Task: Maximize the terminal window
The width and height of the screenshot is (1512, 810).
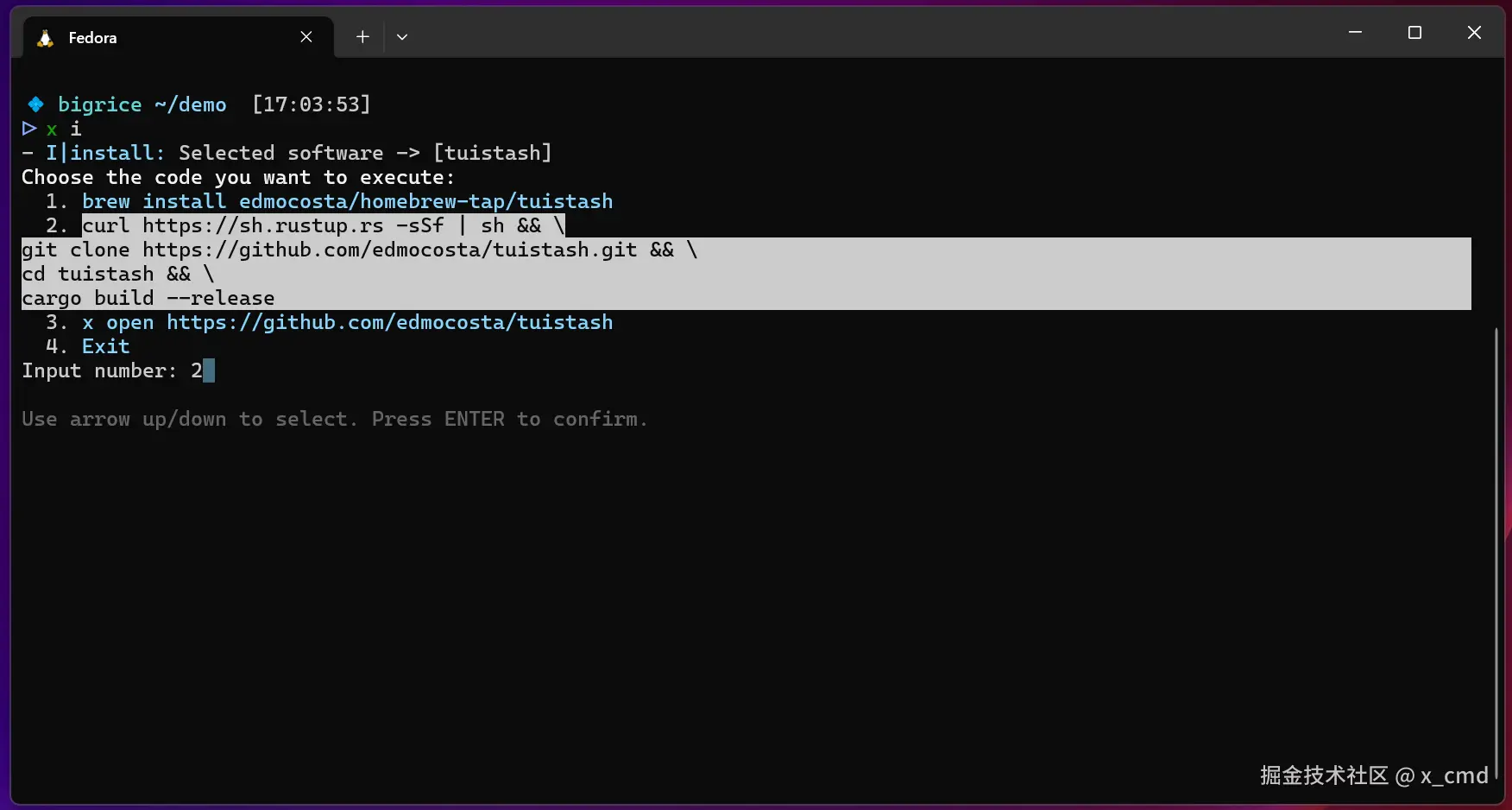Action: tap(1414, 33)
